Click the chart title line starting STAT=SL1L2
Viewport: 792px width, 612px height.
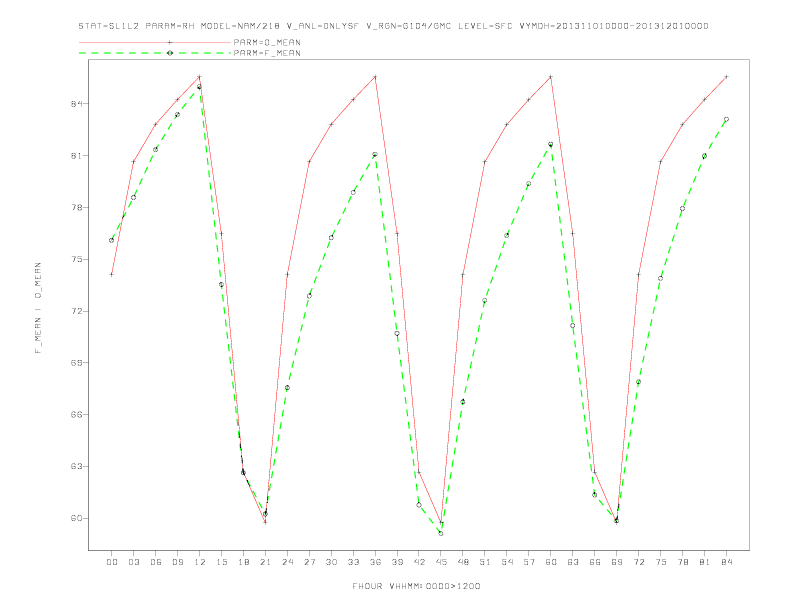[393, 26]
